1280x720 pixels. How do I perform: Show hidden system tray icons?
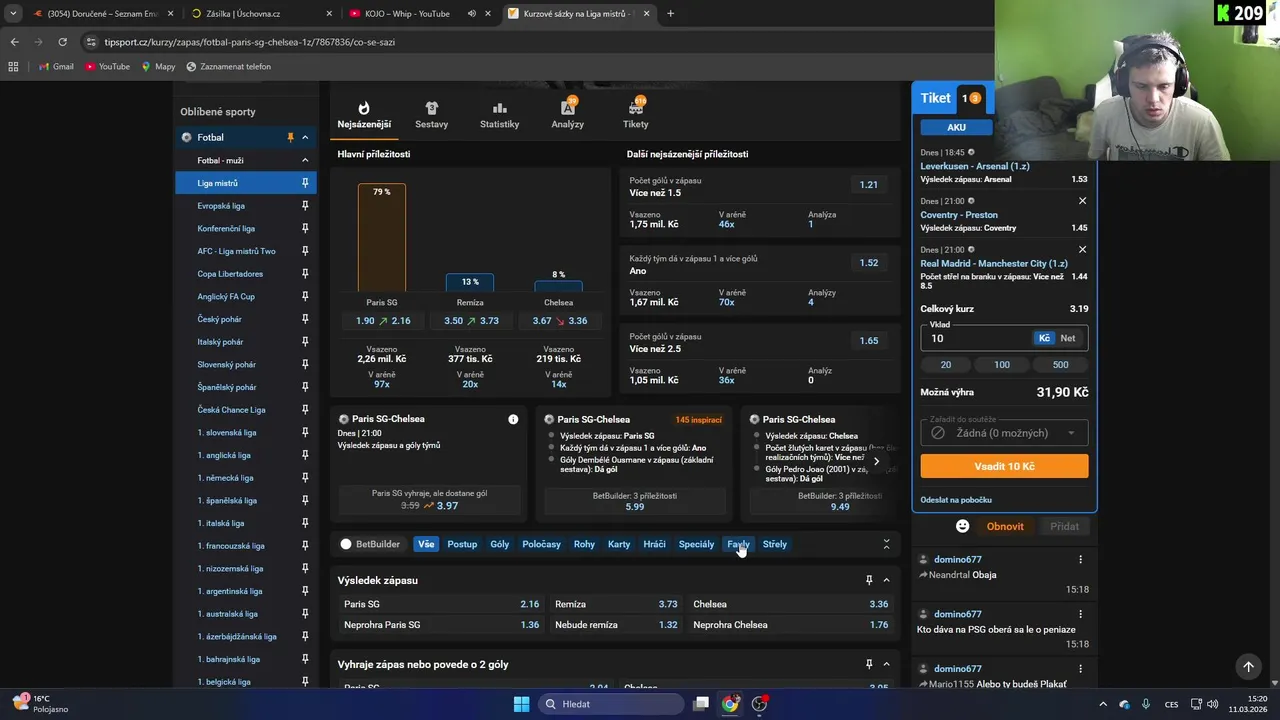1103,704
